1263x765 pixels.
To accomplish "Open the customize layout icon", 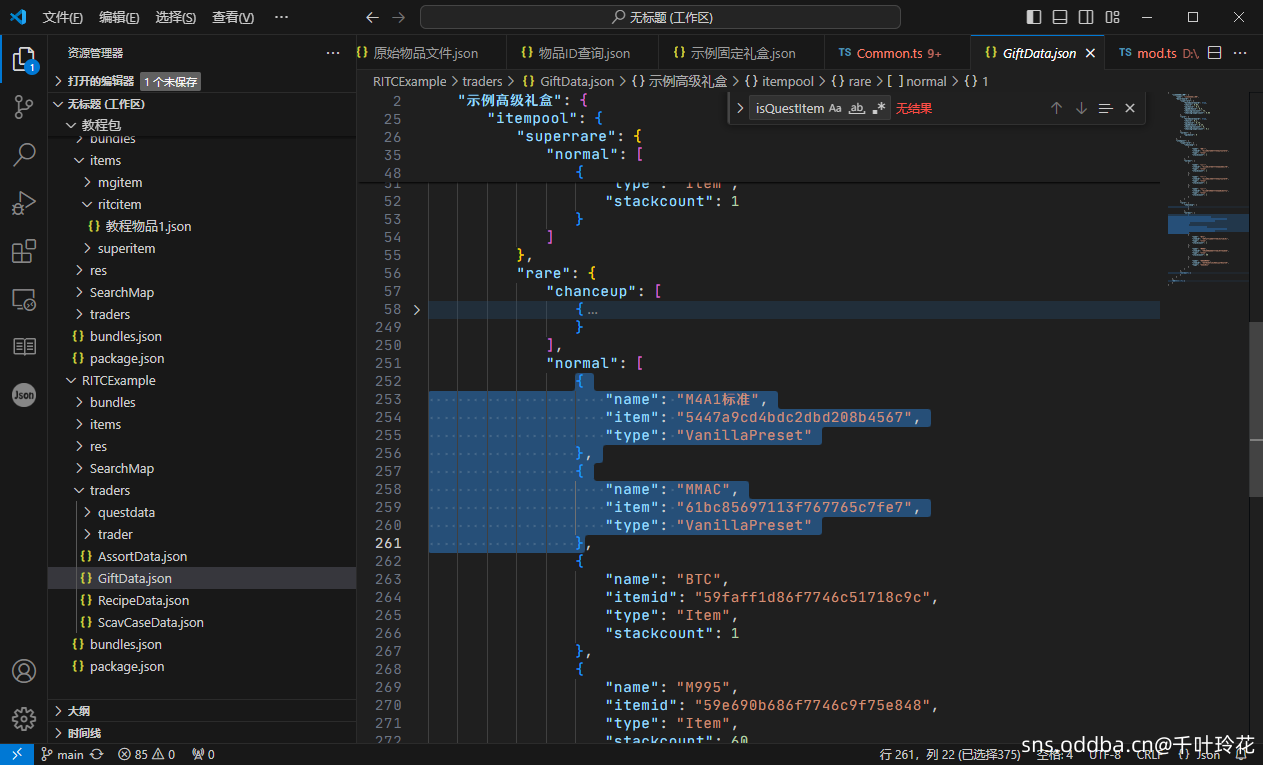I will pos(1112,17).
